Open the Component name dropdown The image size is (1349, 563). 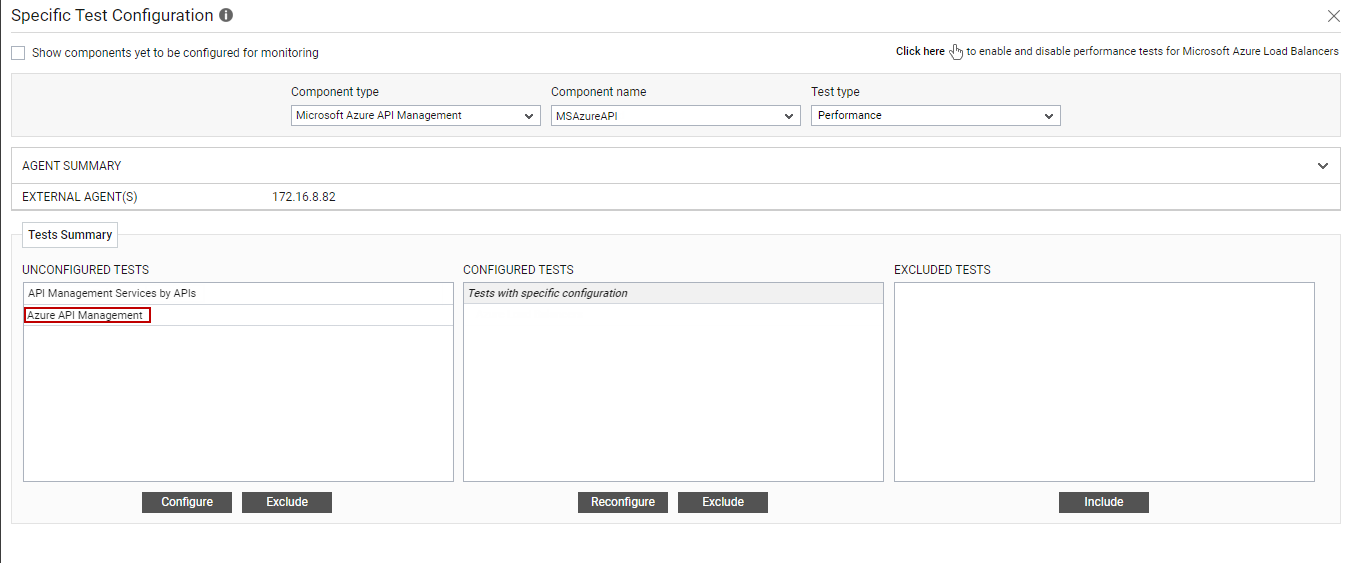[x=676, y=116]
